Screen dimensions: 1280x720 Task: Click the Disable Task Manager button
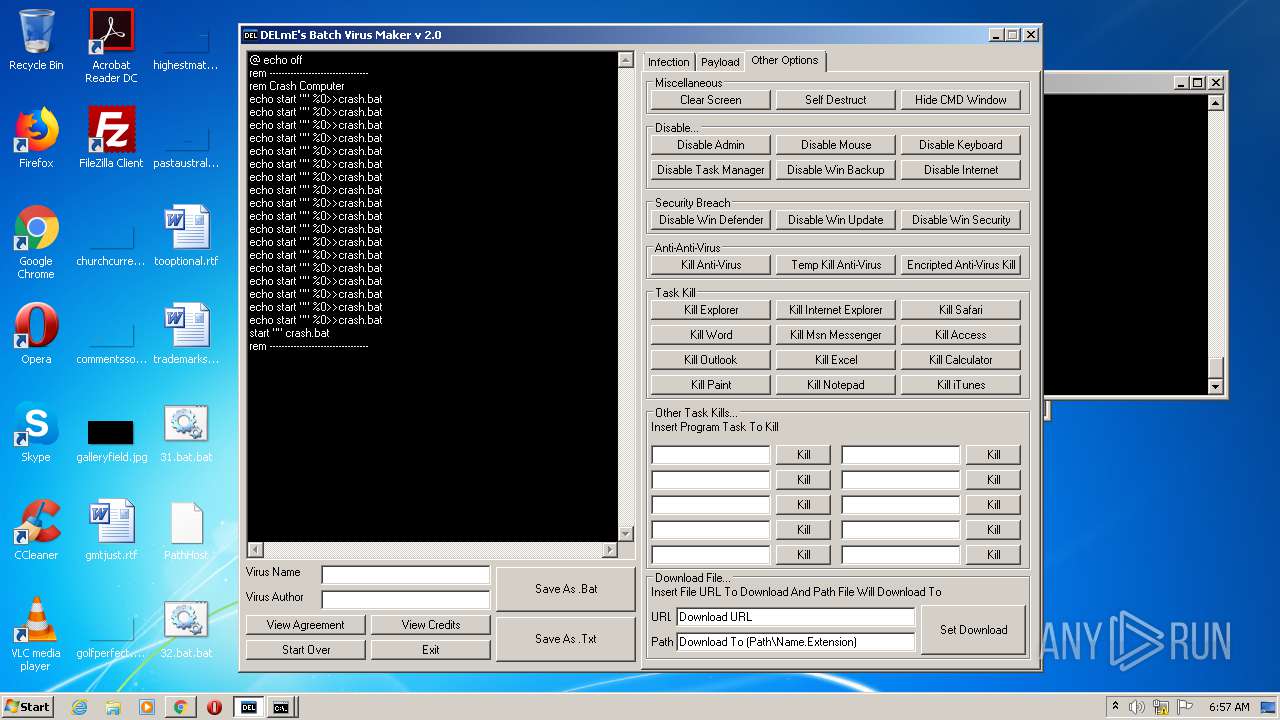tap(711, 170)
